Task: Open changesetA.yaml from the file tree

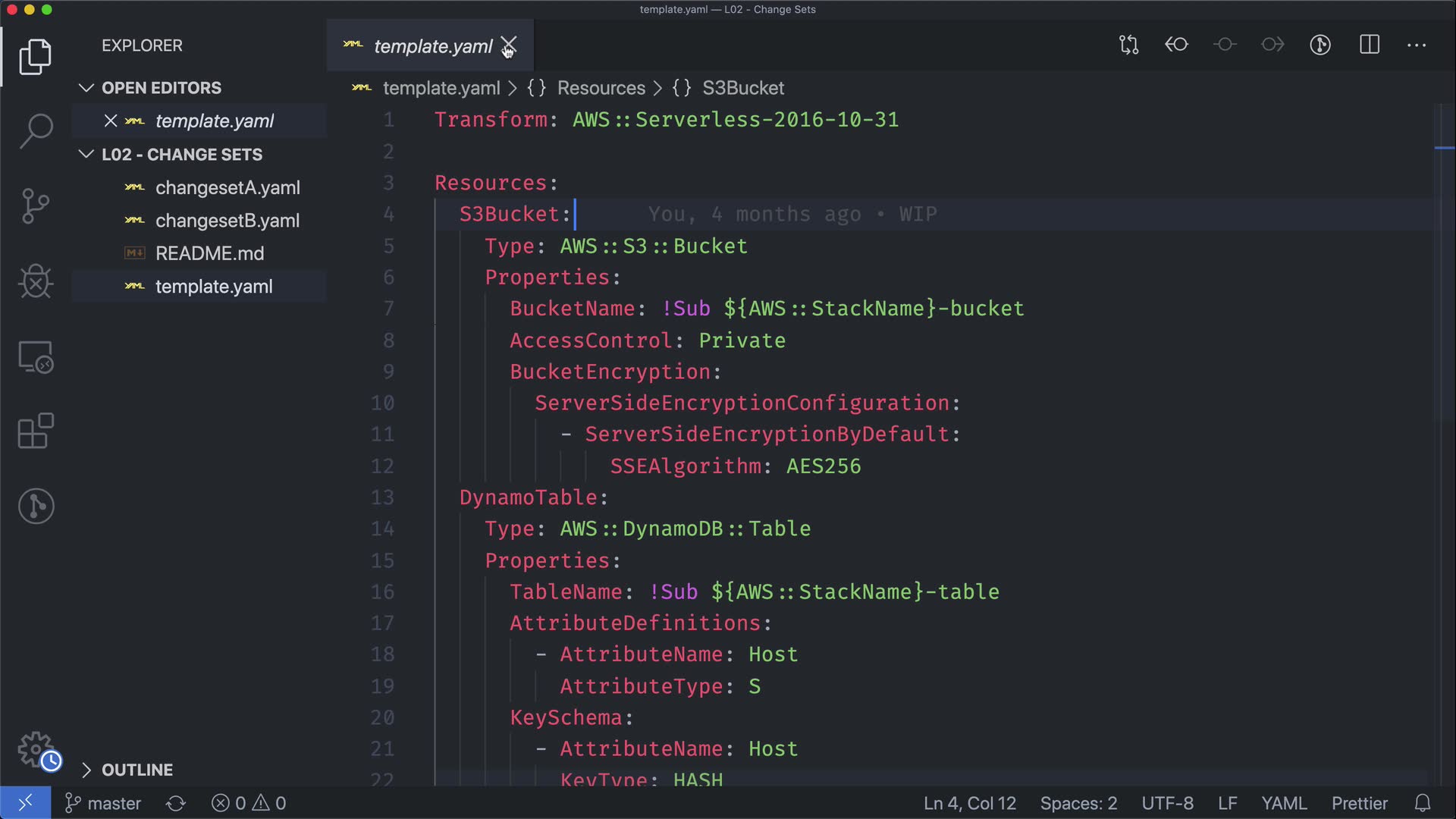Action: [227, 187]
